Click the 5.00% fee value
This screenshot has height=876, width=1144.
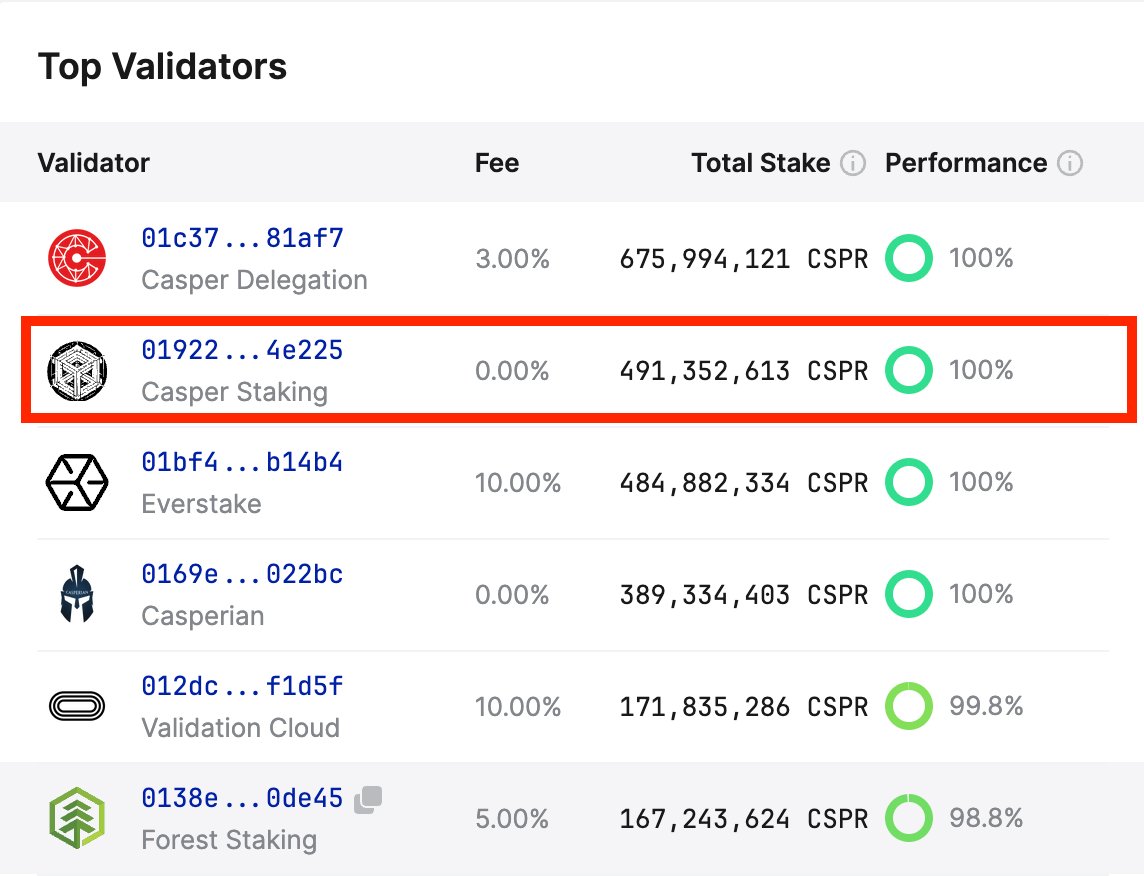(x=512, y=818)
